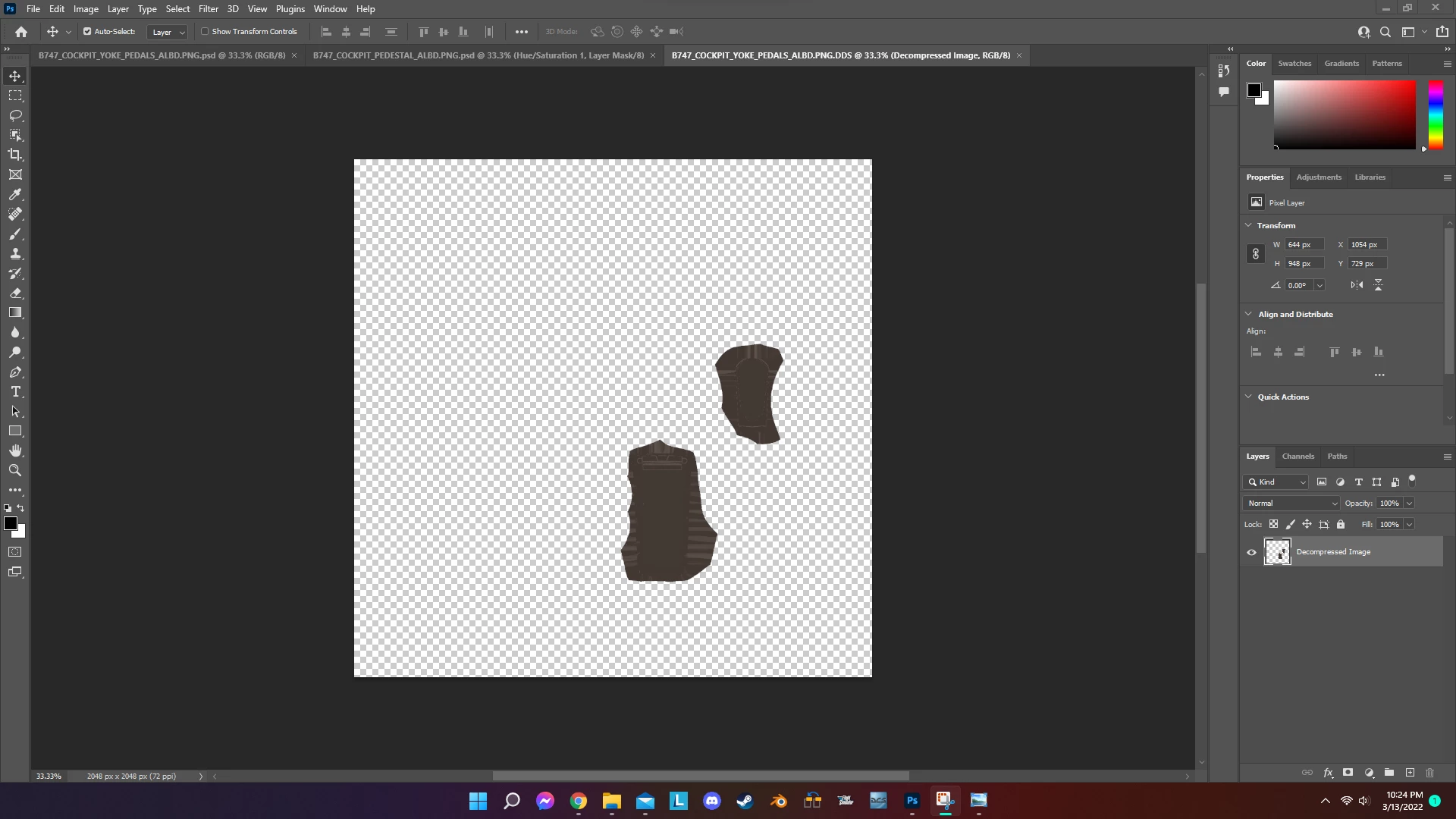Open the Filter menu
This screenshot has height=819, width=1456.
[x=208, y=9]
